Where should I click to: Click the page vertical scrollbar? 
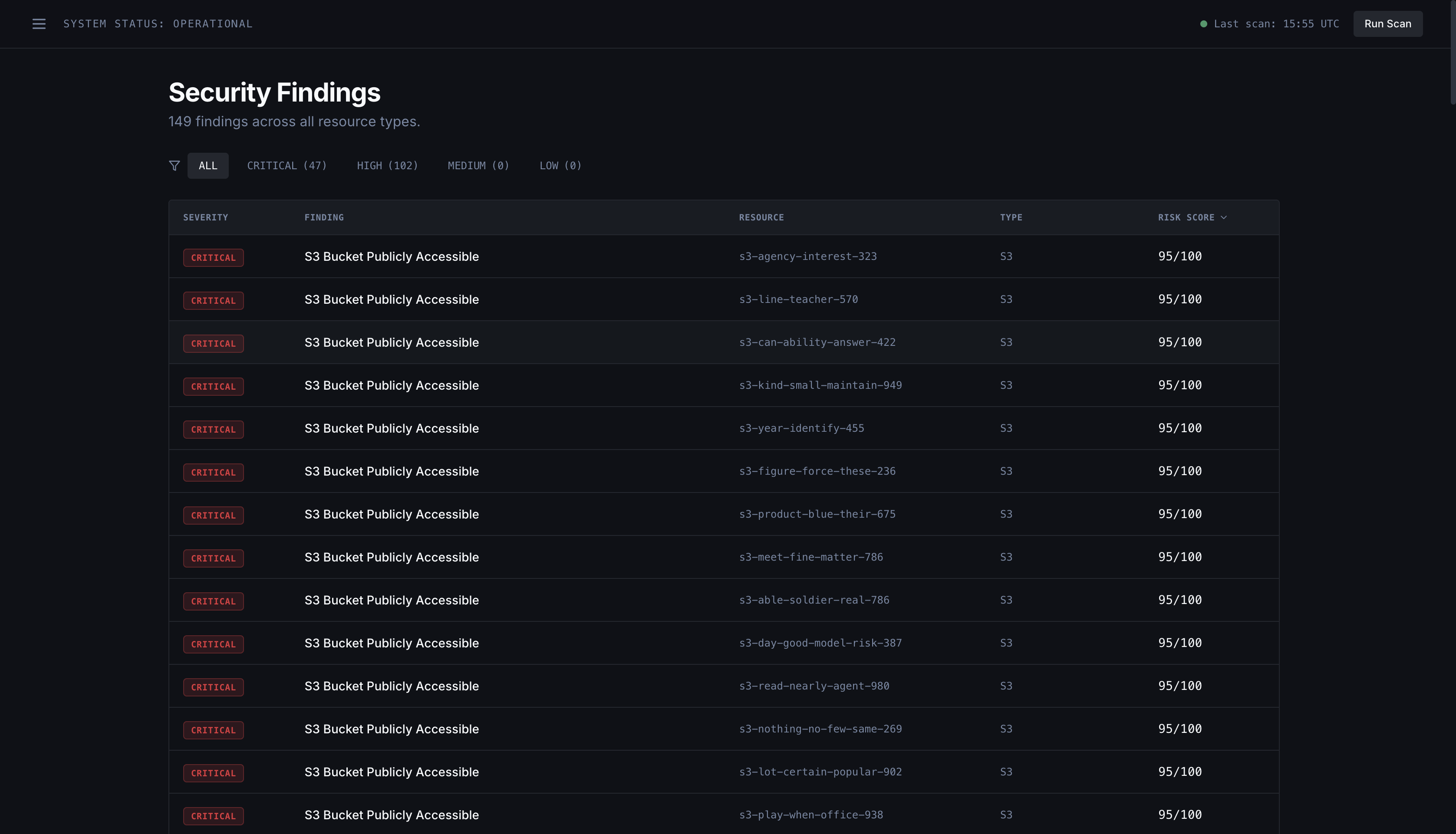[x=1452, y=52]
